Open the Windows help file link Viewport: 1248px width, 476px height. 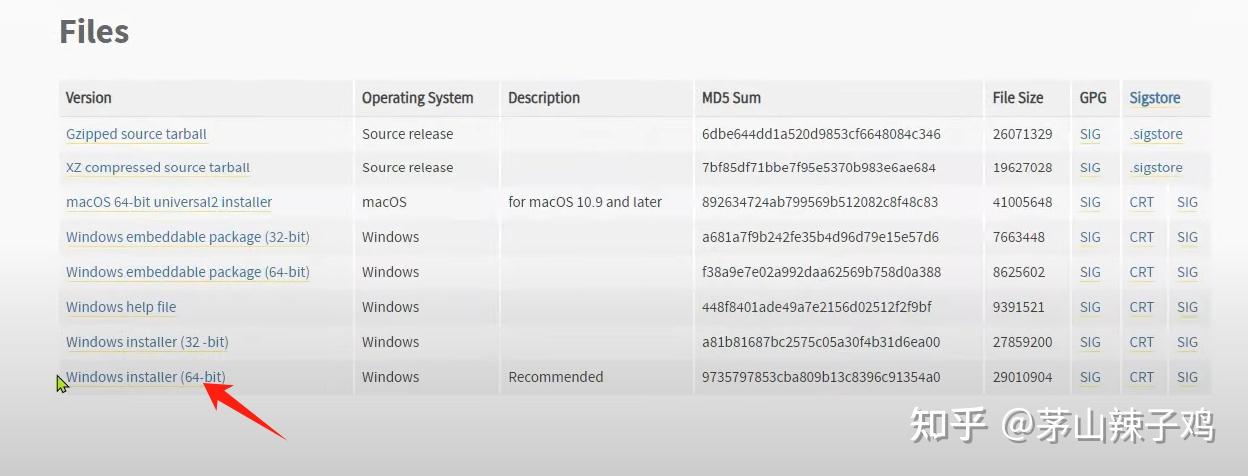121,307
